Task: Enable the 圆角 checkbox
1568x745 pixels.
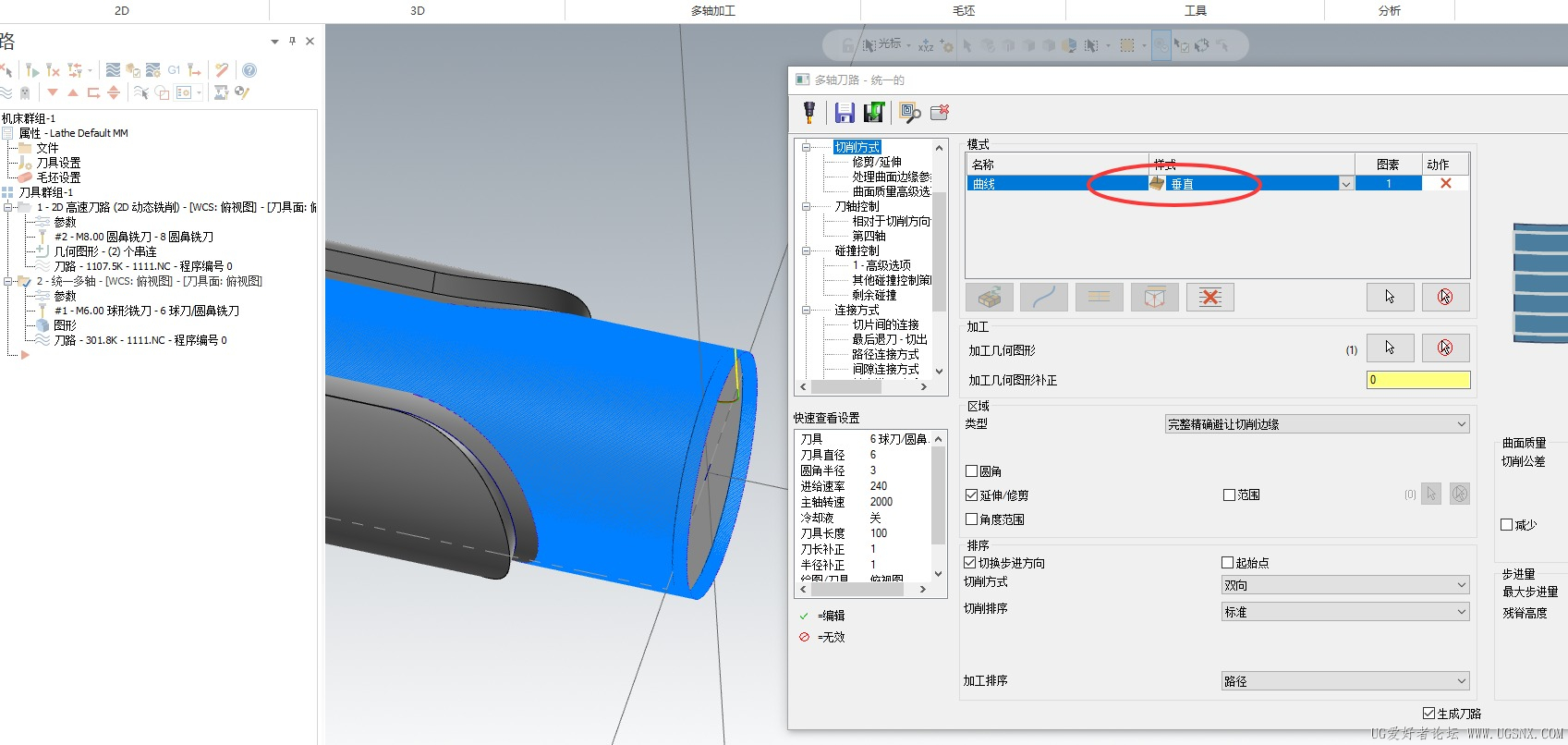Action: (x=972, y=471)
